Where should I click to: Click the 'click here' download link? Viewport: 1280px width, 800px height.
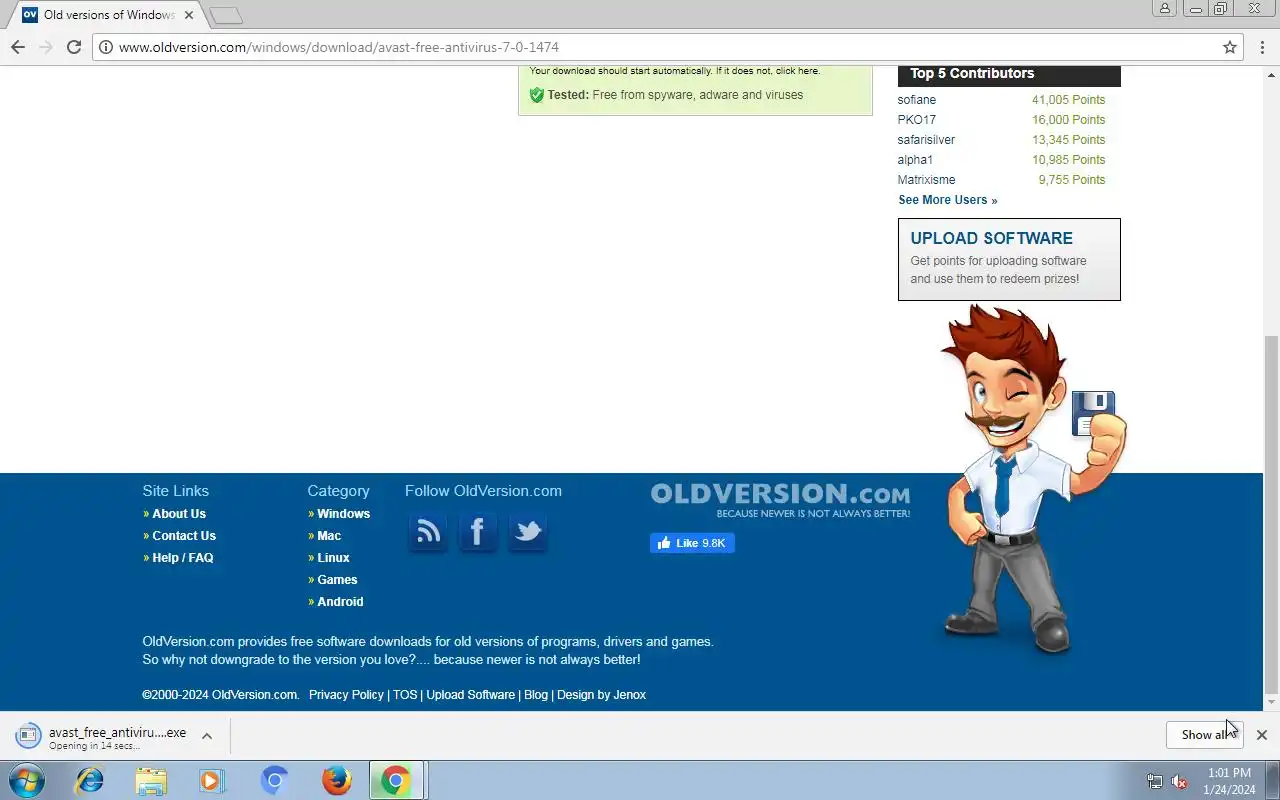797,71
